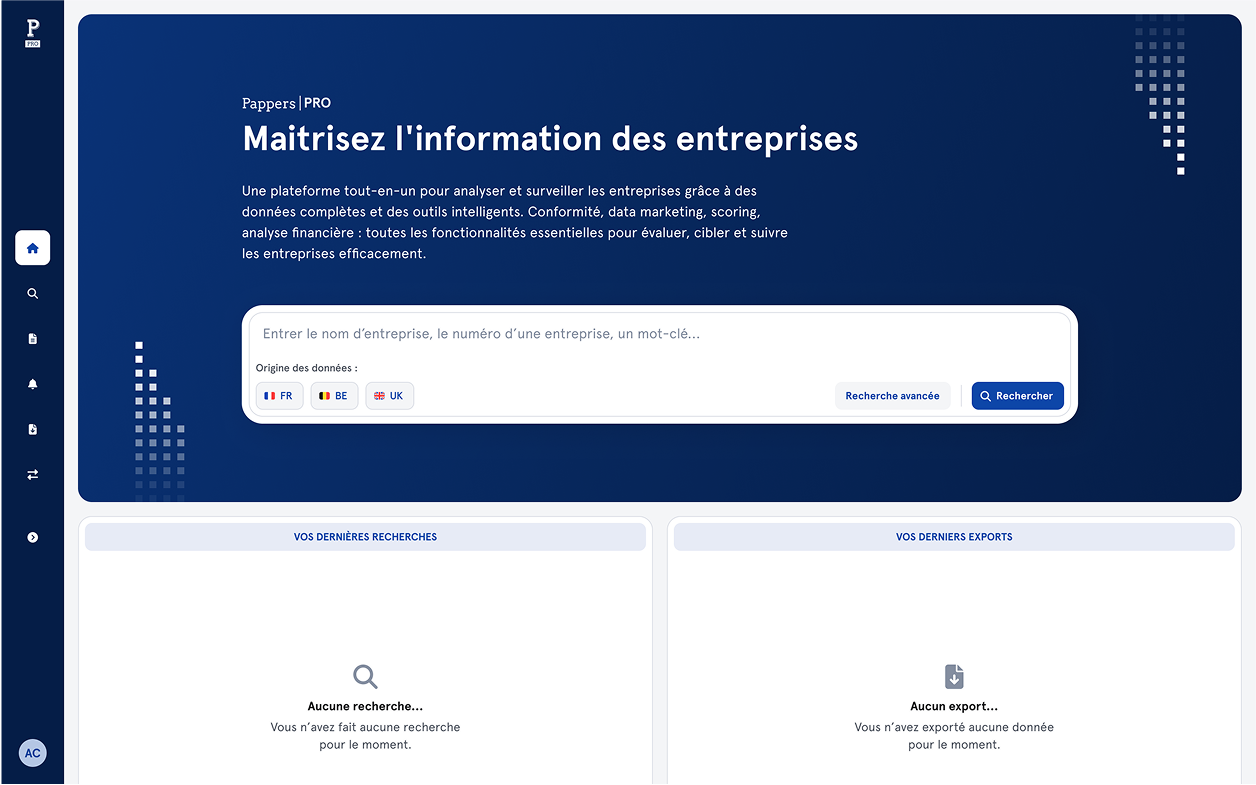Click the "Aucun export..." text

(x=954, y=706)
